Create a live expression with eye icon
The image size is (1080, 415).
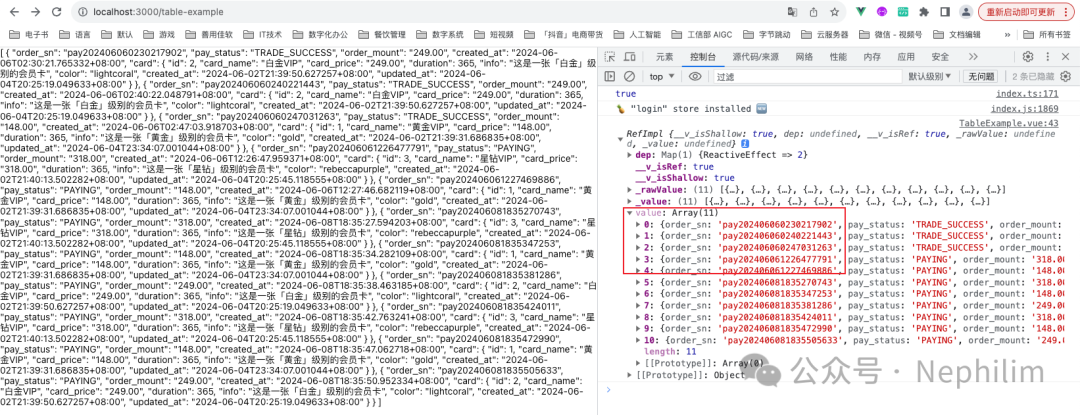(x=695, y=76)
